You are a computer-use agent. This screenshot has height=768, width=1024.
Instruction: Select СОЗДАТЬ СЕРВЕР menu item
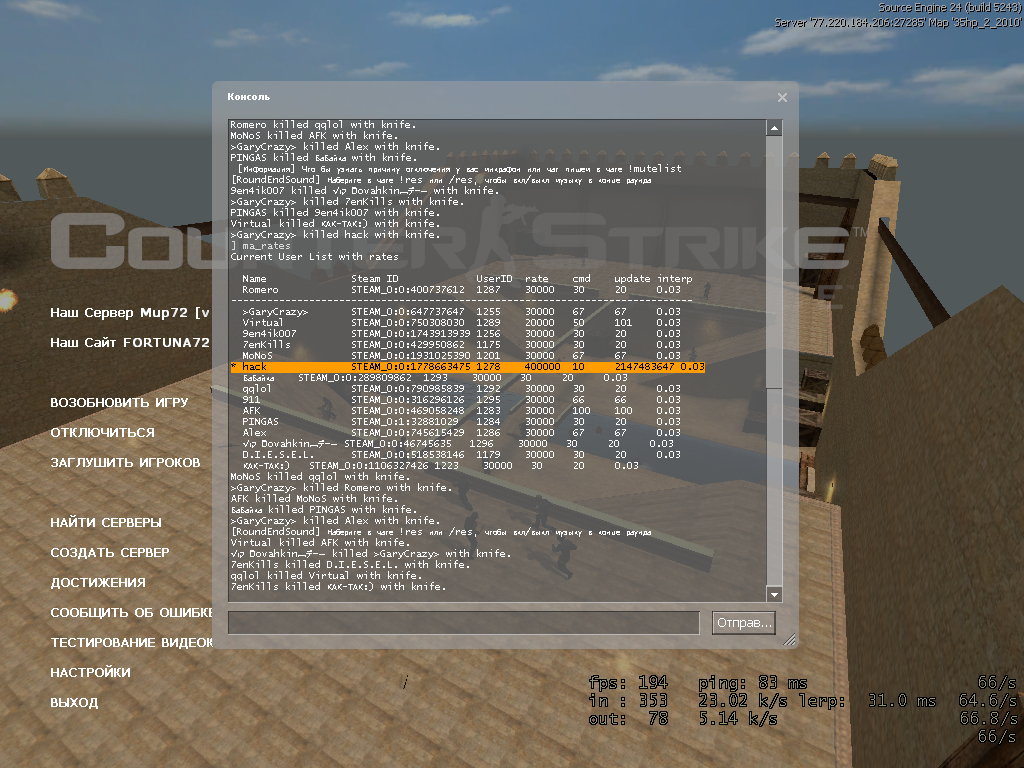(x=110, y=552)
